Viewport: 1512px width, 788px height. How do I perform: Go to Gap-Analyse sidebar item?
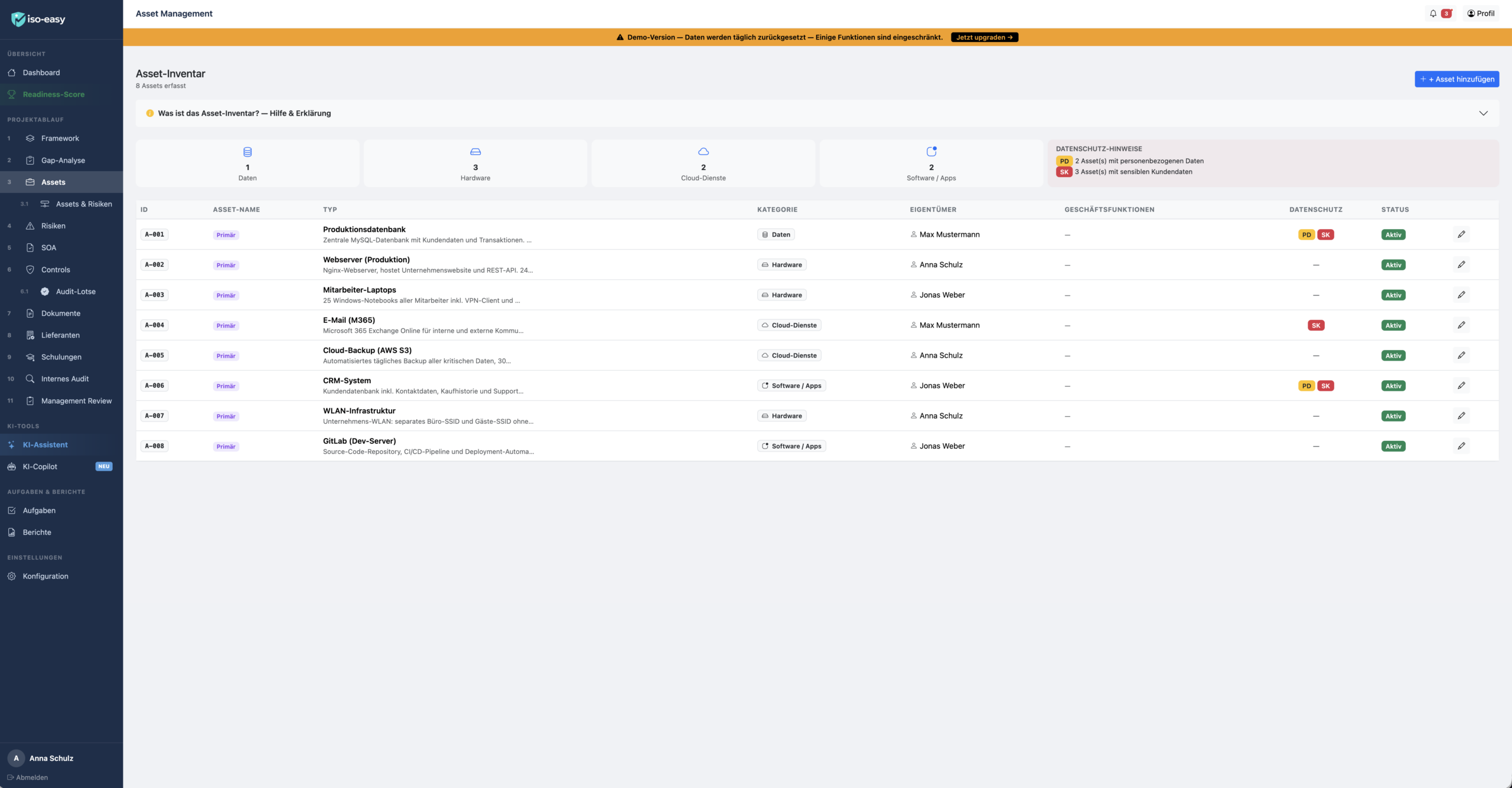tap(63, 161)
